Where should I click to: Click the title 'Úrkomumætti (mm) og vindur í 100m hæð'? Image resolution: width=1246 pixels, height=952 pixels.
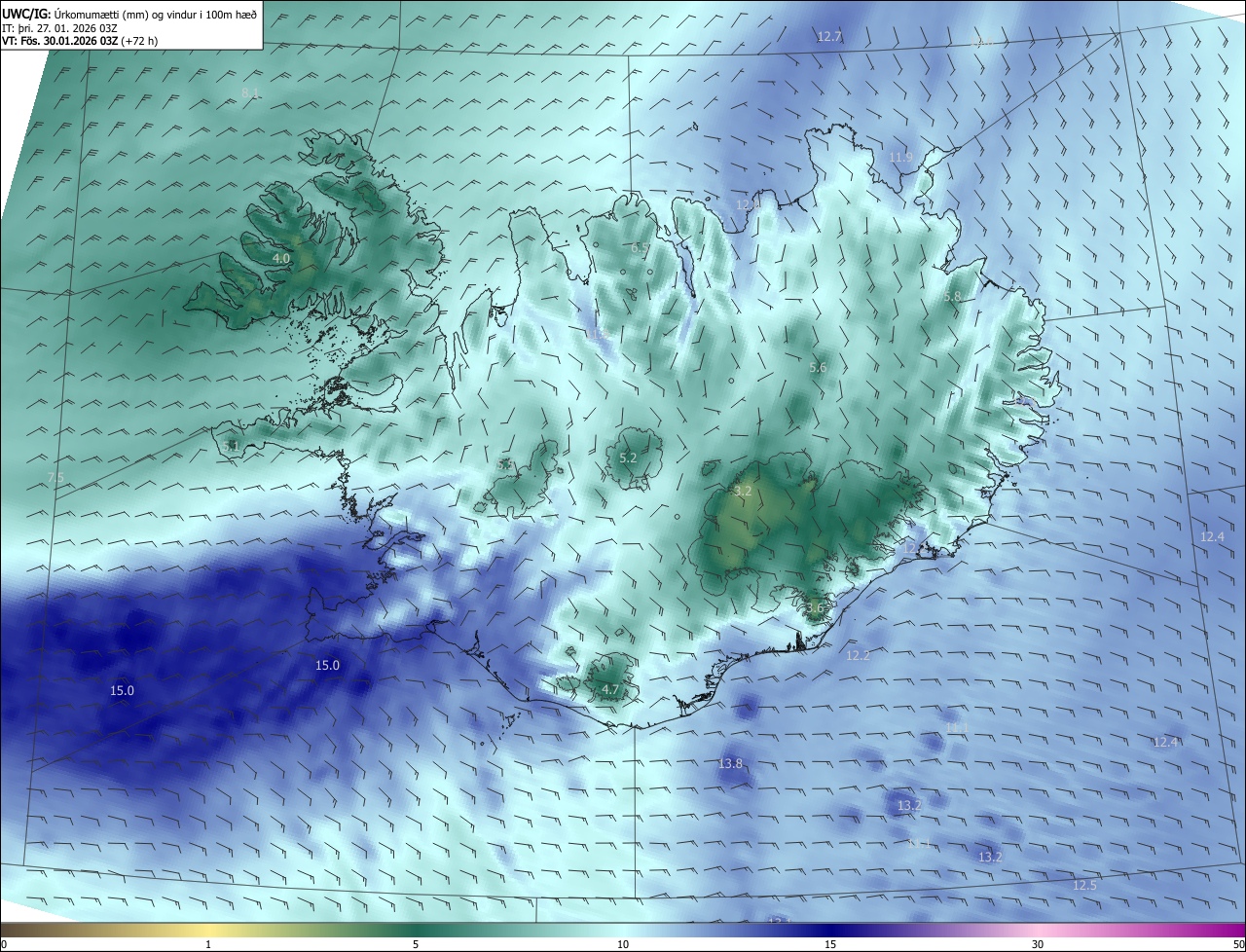tap(155, 13)
